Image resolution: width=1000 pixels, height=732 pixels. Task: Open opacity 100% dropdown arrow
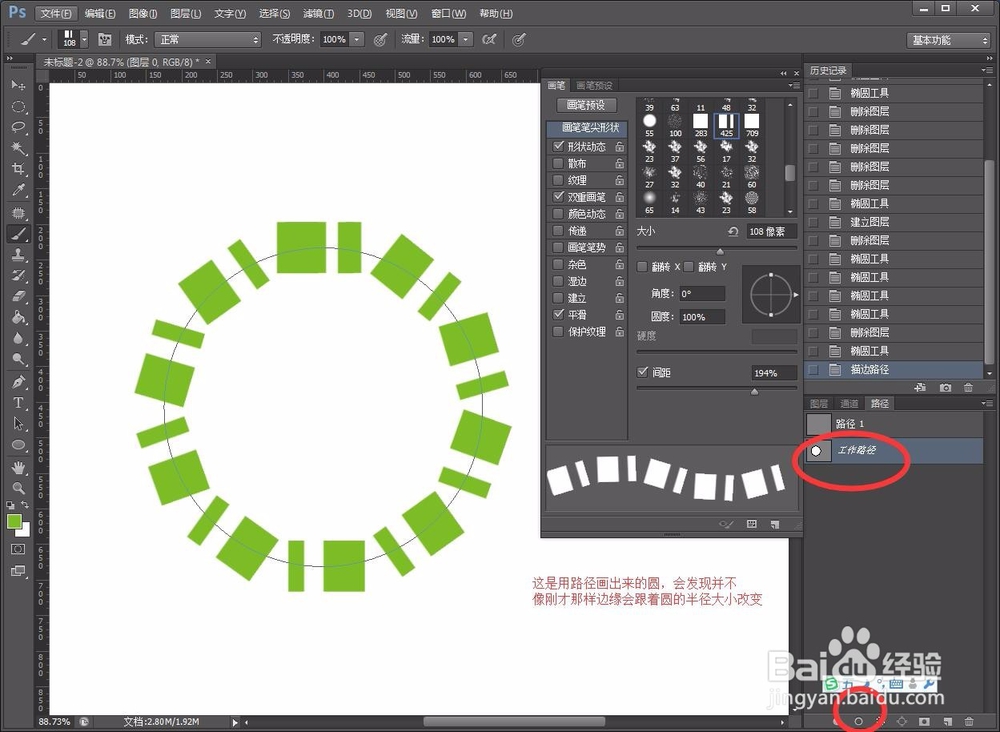pyautogui.click(x=358, y=40)
